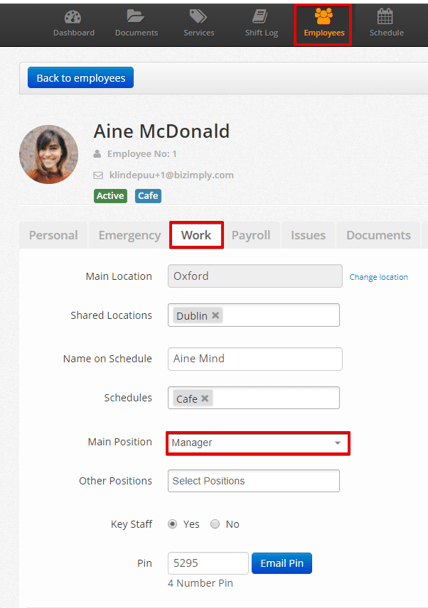Switch to the Emergency tab
Screen dimensions: 428x608
[129, 235]
